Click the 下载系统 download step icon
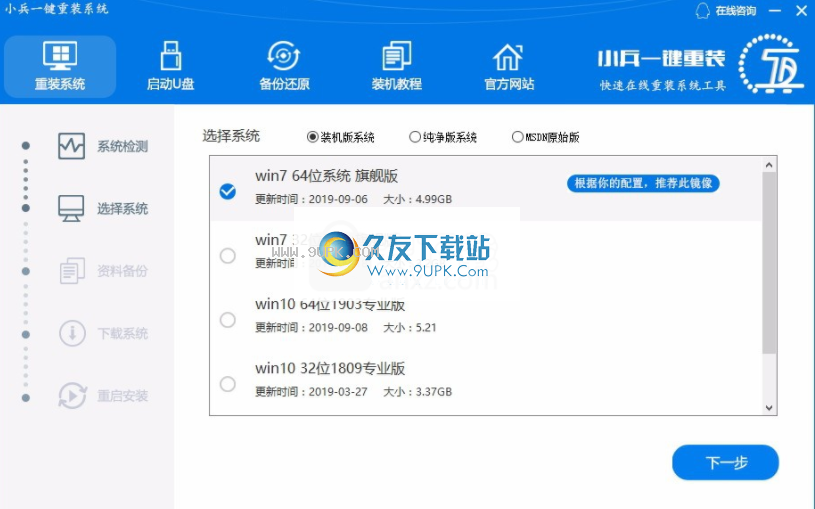815x509 pixels. pos(72,333)
